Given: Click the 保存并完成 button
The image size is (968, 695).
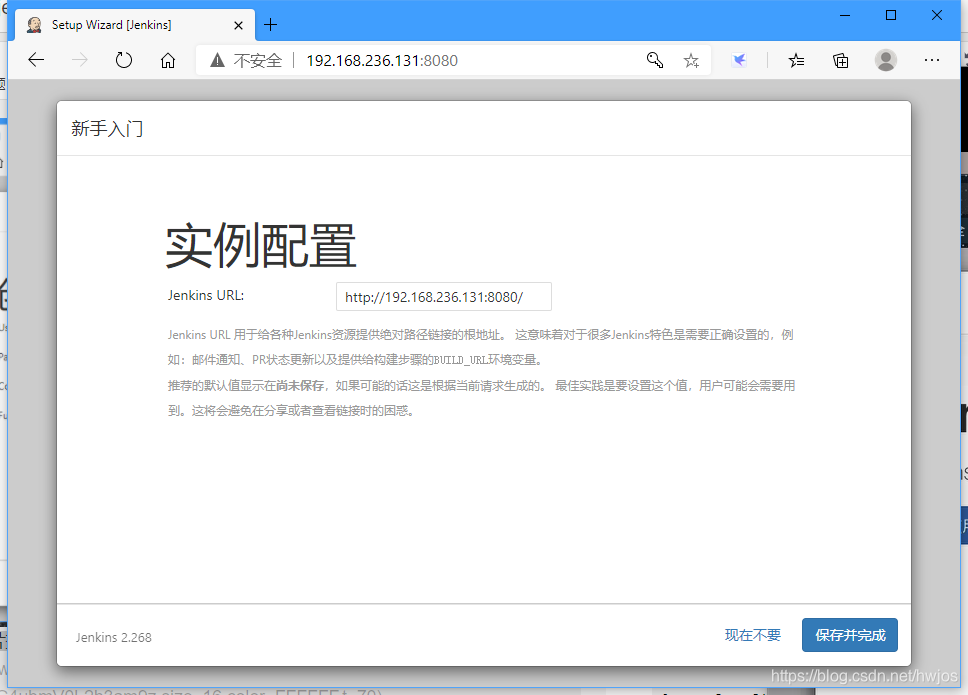Looking at the screenshot, I should click(x=849, y=635).
